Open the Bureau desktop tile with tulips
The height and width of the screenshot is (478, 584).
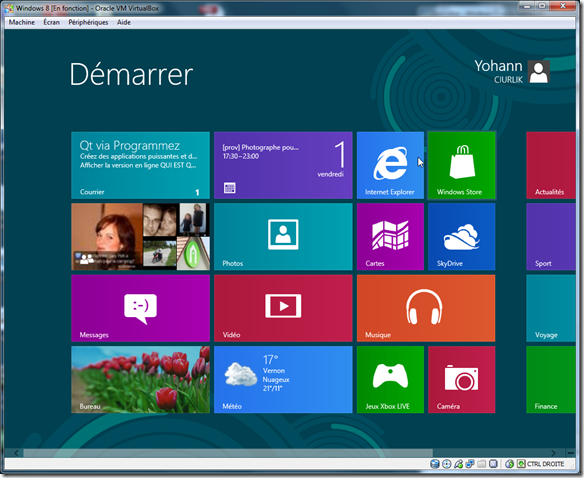point(140,380)
